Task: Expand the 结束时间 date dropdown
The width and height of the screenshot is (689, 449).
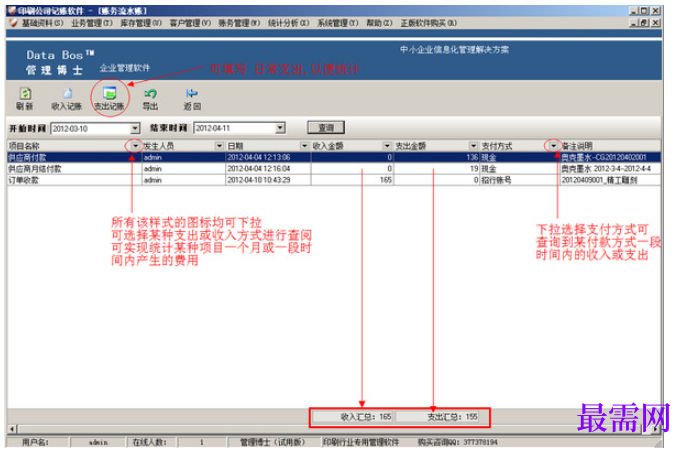Action: point(280,128)
